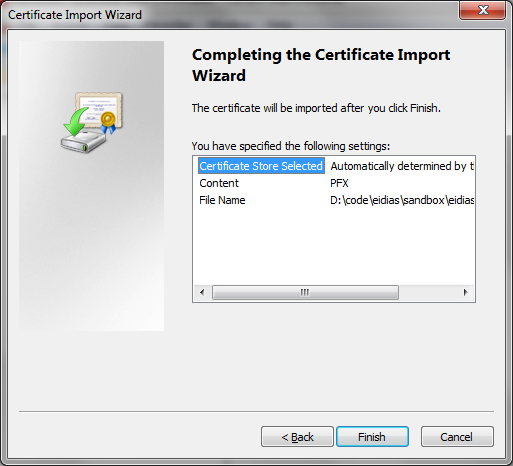Select the Content row label
This screenshot has height=466, width=513.
219,183
